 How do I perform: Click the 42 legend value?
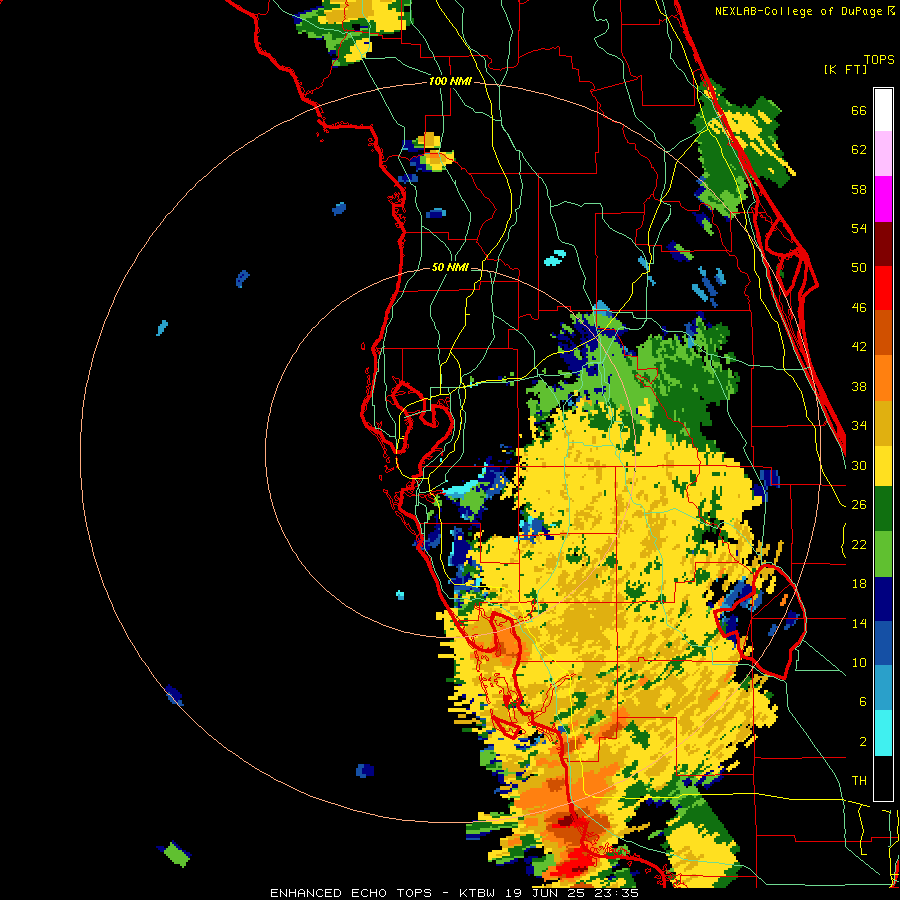pyautogui.click(x=859, y=347)
